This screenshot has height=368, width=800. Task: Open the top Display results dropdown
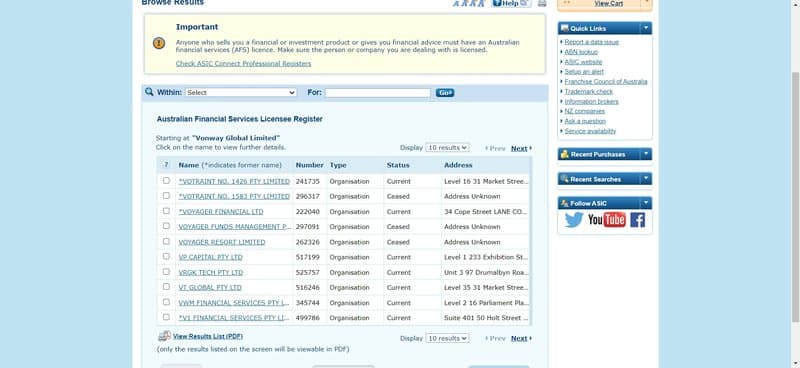447,148
